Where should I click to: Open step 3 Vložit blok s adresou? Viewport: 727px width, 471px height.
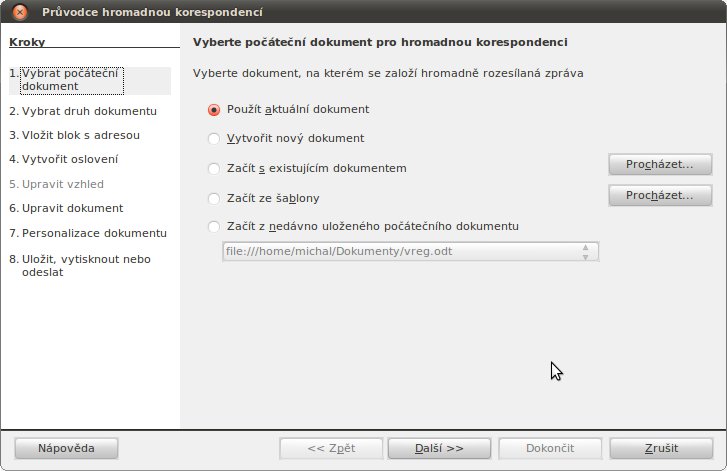coord(74,135)
